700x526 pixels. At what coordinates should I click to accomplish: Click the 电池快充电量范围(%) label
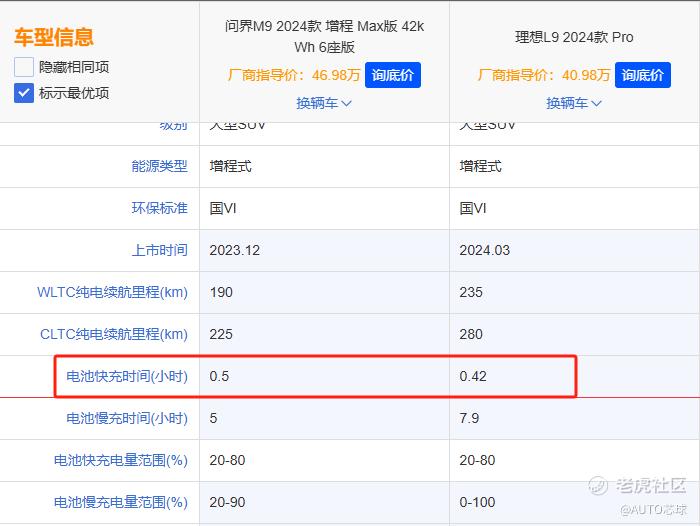coord(121,460)
